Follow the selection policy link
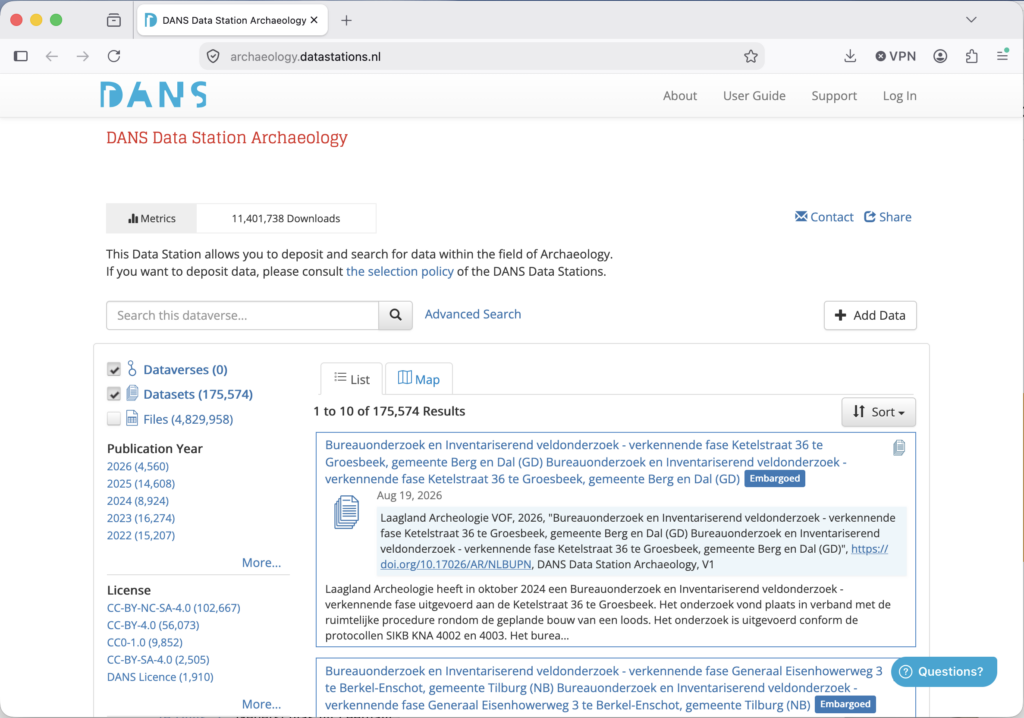This screenshot has height=718, width=1024. [400, 271]
